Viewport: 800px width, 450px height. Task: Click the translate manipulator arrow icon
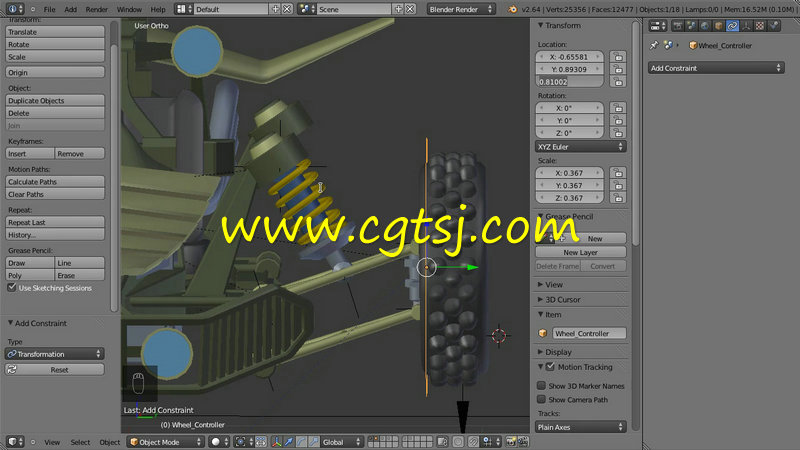coord(288,442)
